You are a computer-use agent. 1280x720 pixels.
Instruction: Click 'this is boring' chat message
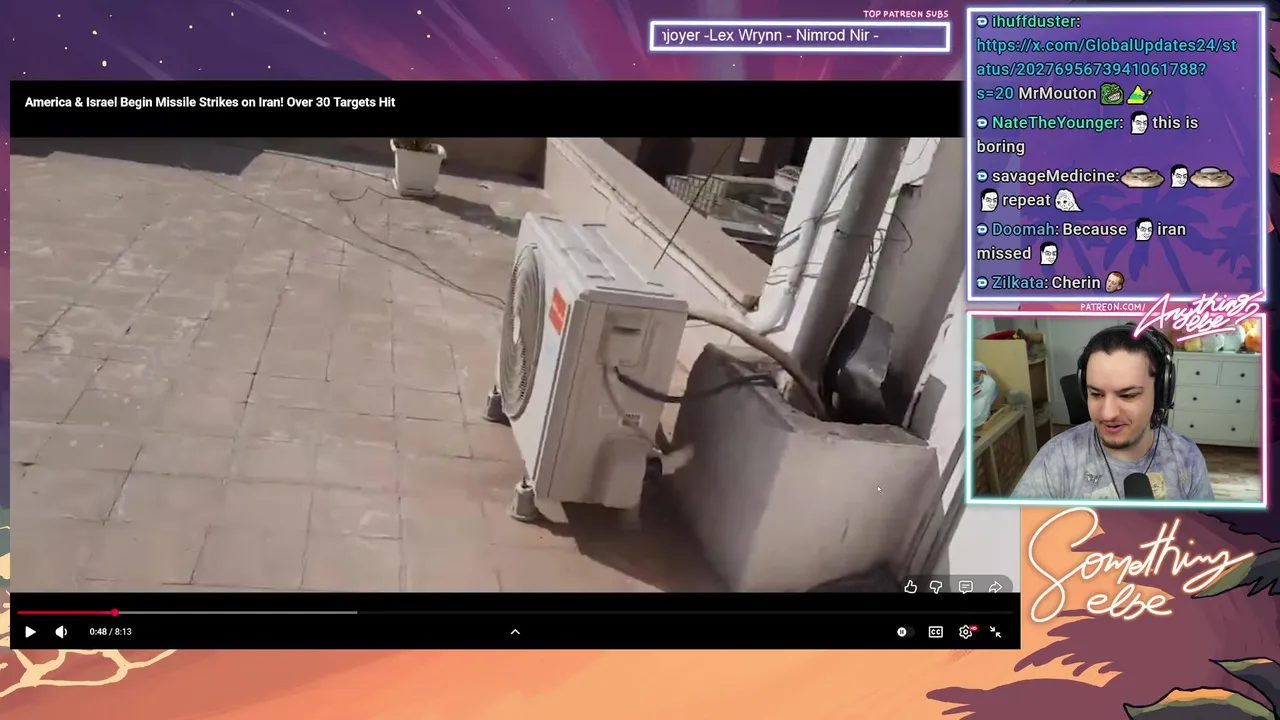(x=1088, y=134)
